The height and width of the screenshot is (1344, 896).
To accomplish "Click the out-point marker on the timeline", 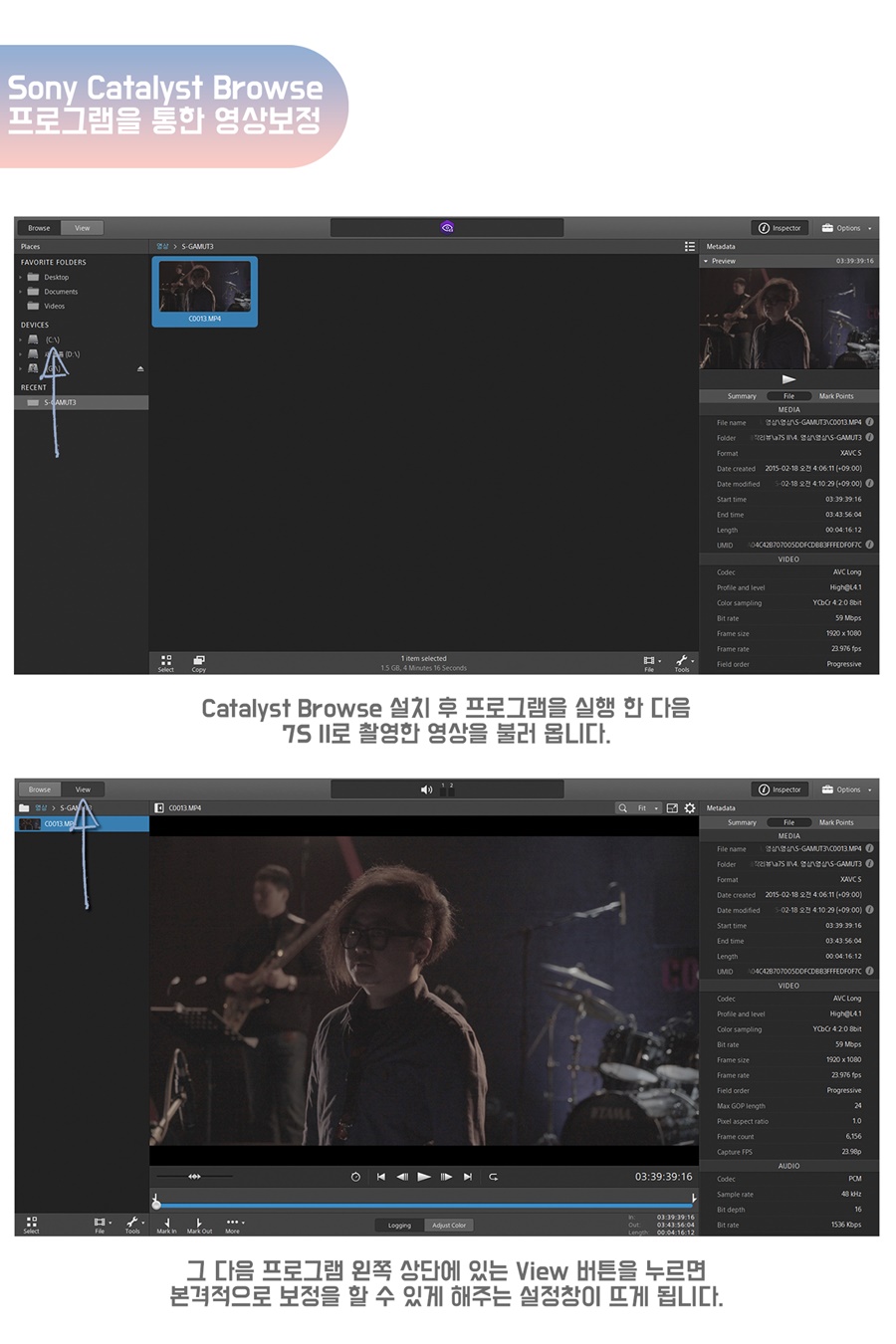I will 694,1199.
